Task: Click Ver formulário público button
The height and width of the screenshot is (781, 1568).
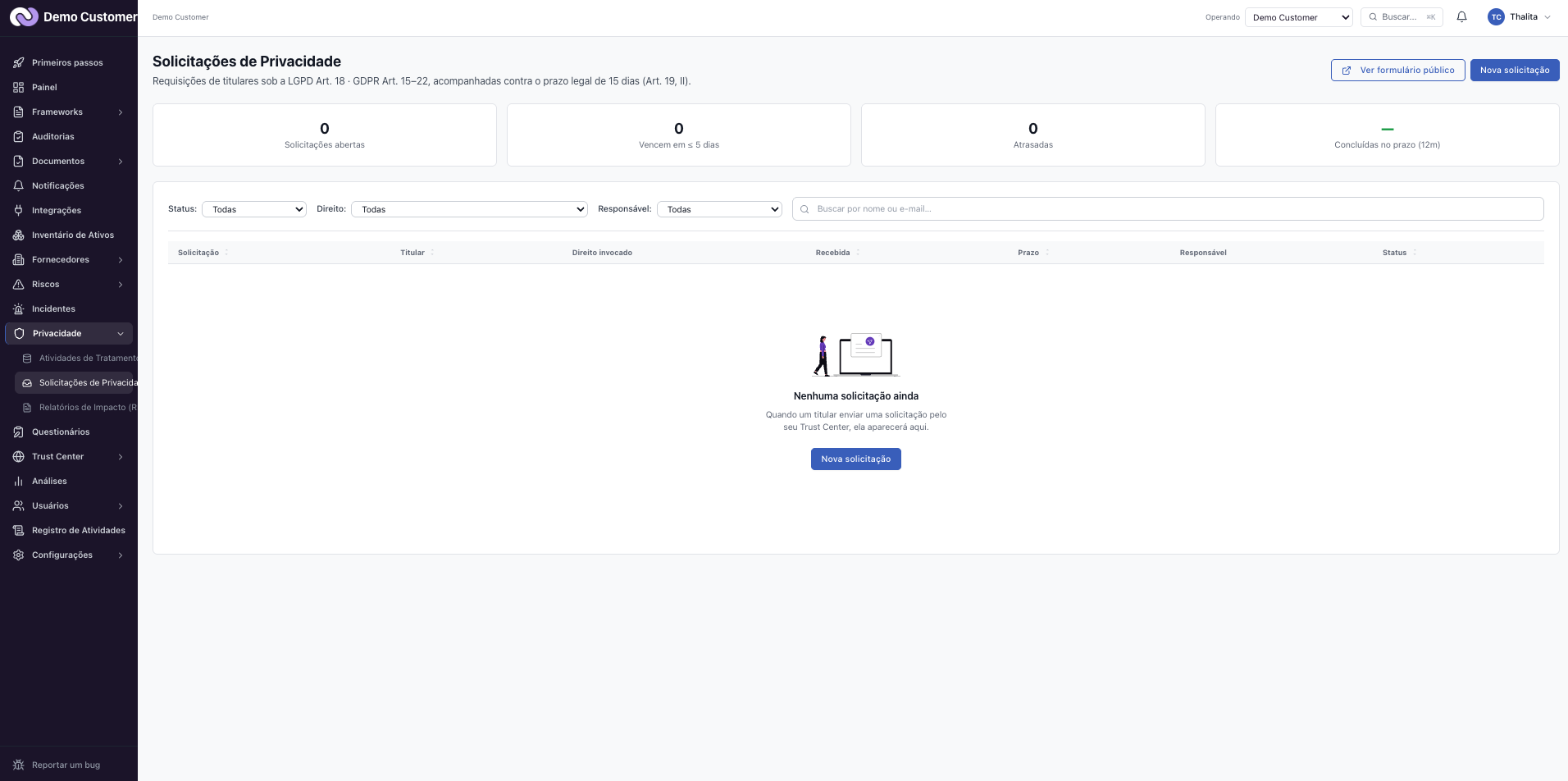Action: click(x=1397, y=71)
